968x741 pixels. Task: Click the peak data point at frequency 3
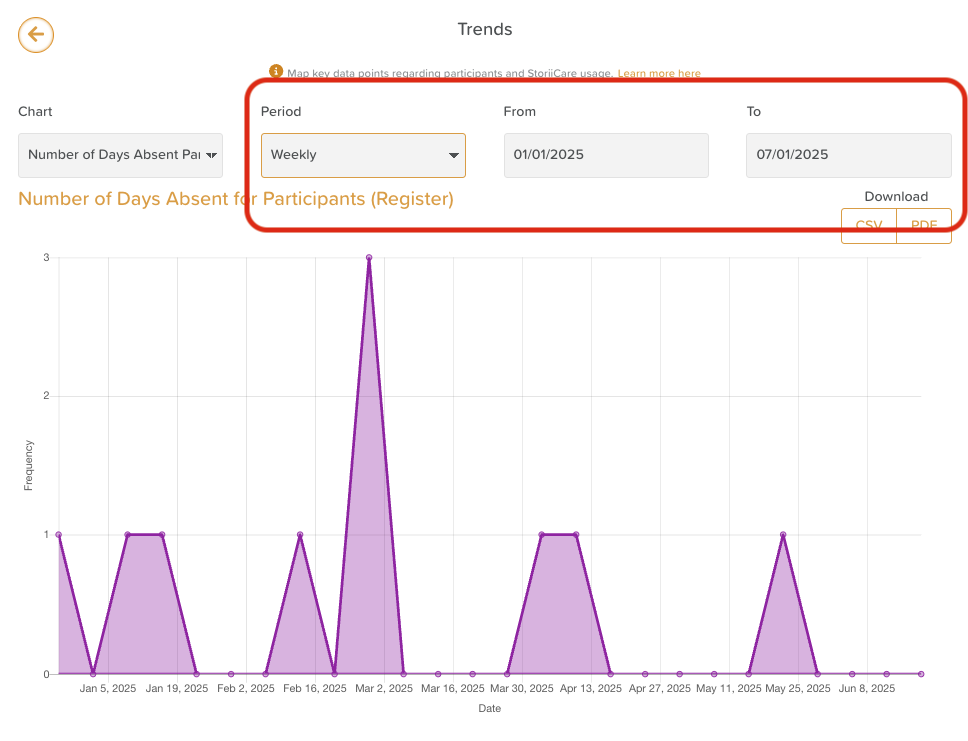coord(369,257)
